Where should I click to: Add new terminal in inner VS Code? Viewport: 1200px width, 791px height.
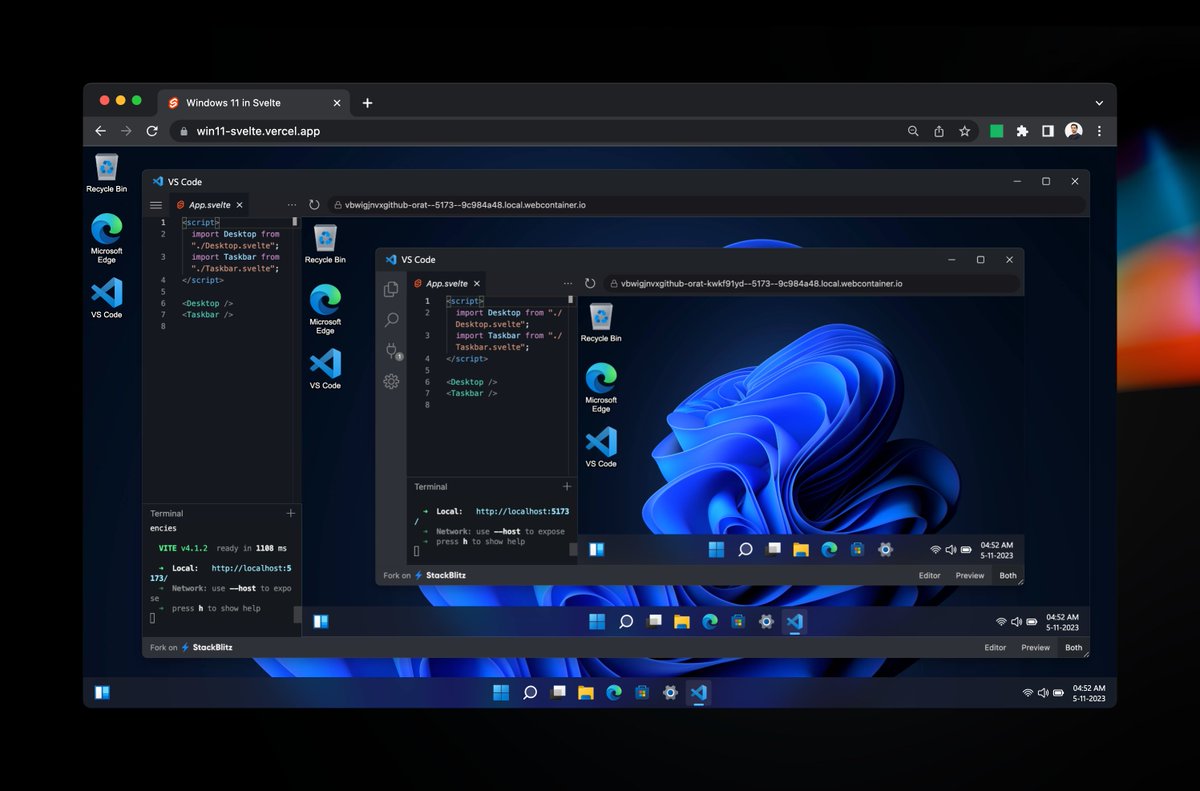point(567,486)
